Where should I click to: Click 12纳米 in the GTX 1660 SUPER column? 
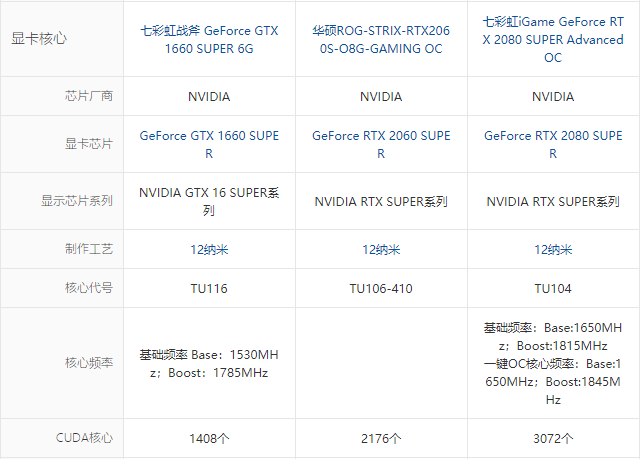(x=209, y=250)
